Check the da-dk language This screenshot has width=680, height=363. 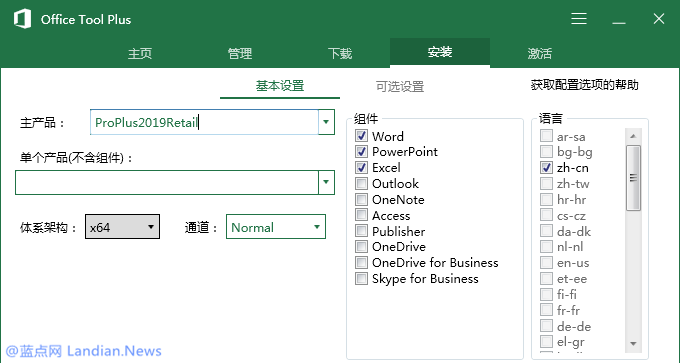coord(546,231)
